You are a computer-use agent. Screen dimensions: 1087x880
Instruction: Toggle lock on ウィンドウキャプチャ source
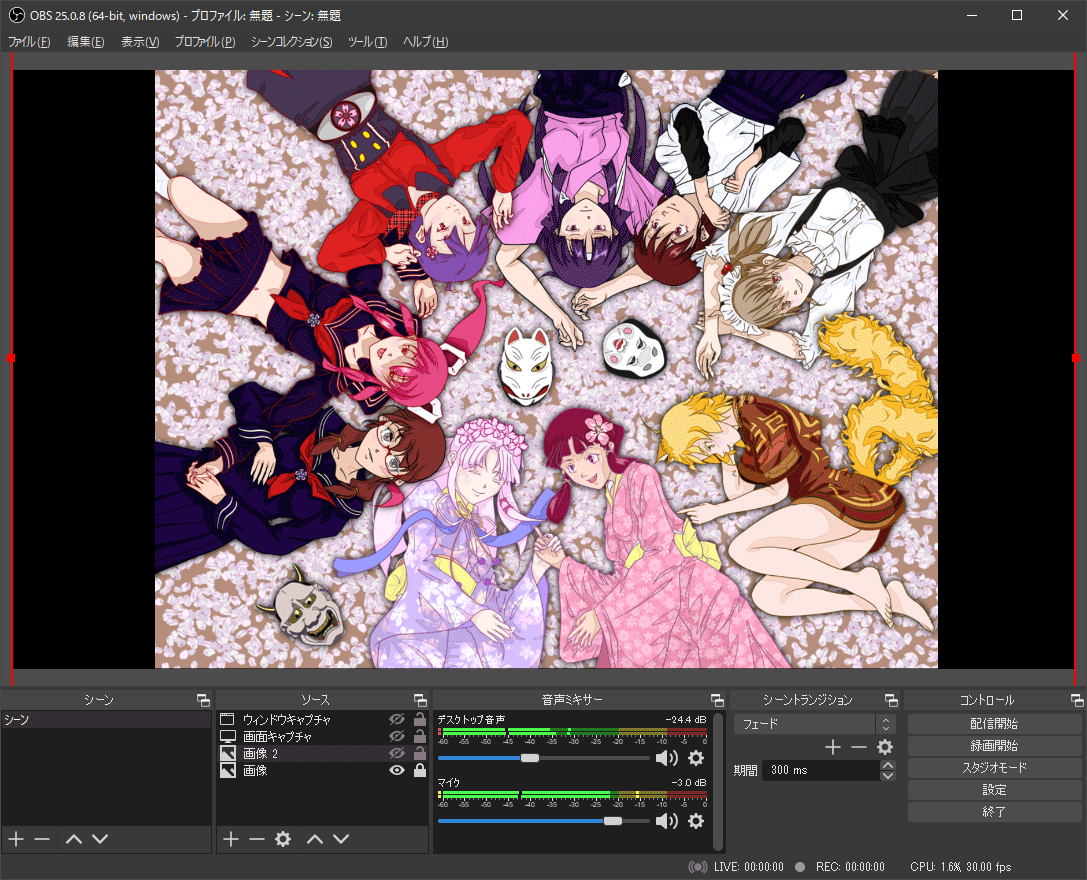419,719
